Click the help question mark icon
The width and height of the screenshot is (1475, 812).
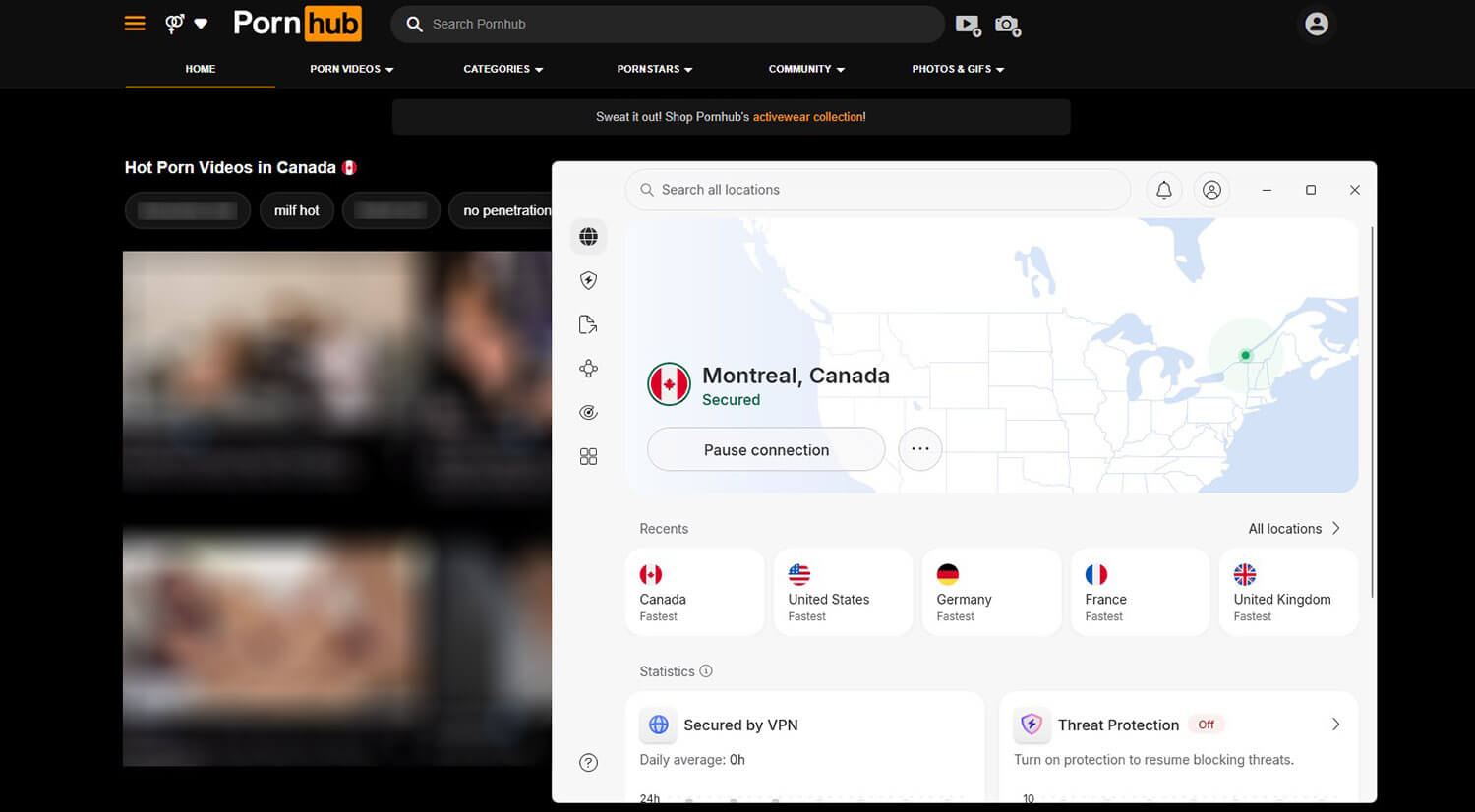(588, 762)
